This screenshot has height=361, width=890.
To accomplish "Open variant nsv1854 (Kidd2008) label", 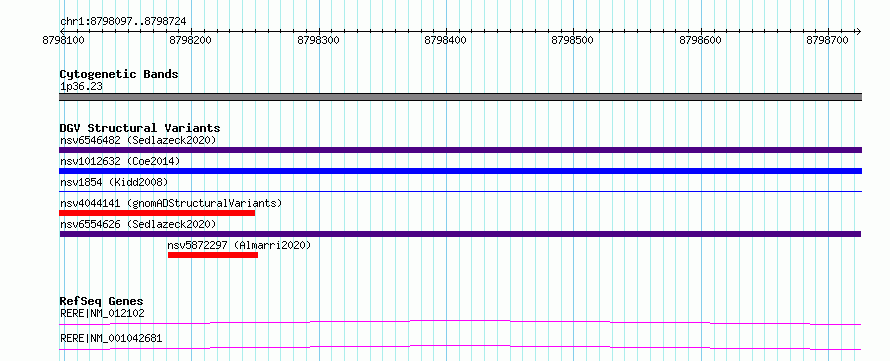I will click(x=114, y=182).
